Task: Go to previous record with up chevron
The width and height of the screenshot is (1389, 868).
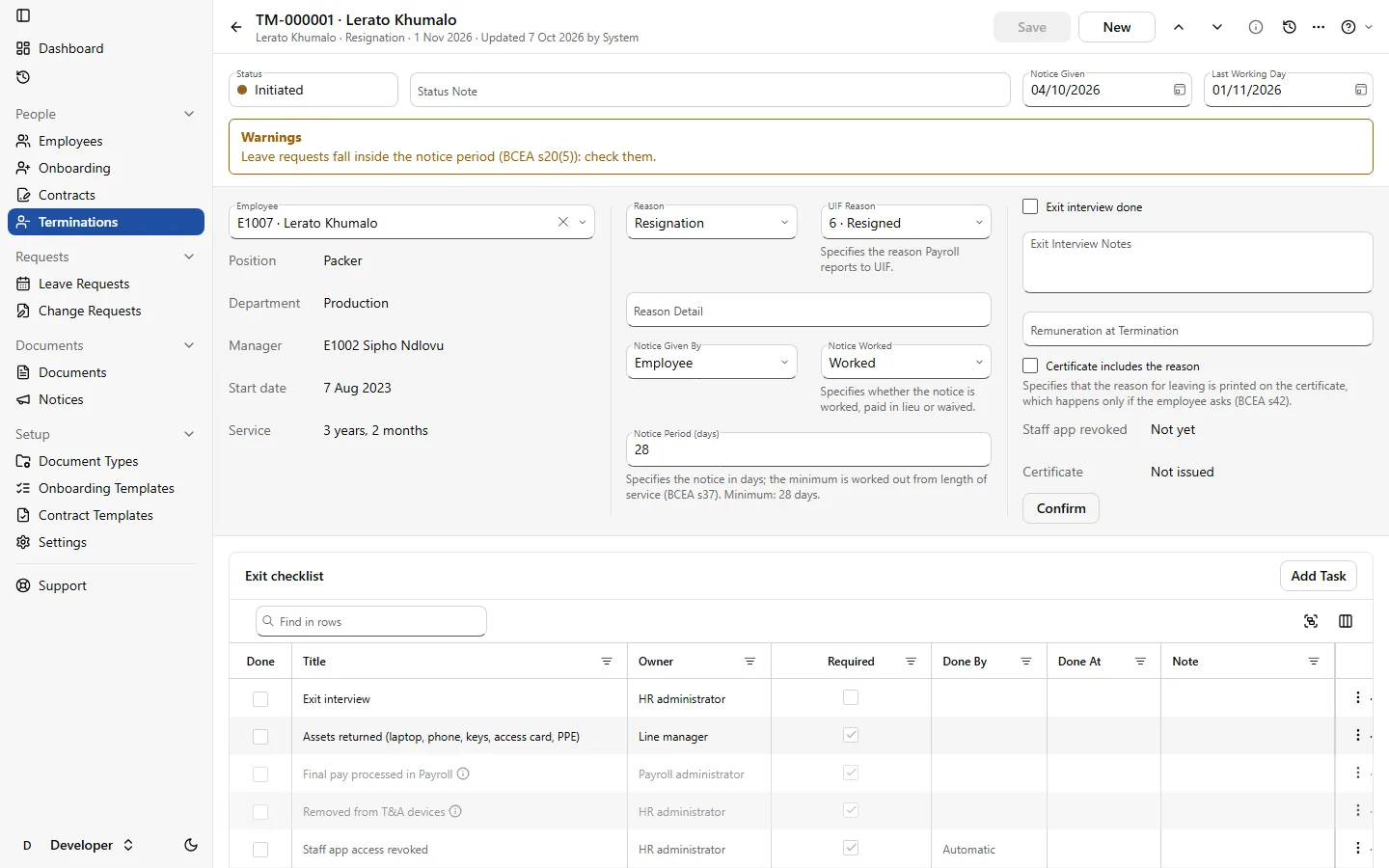Action: [1179, 27]
